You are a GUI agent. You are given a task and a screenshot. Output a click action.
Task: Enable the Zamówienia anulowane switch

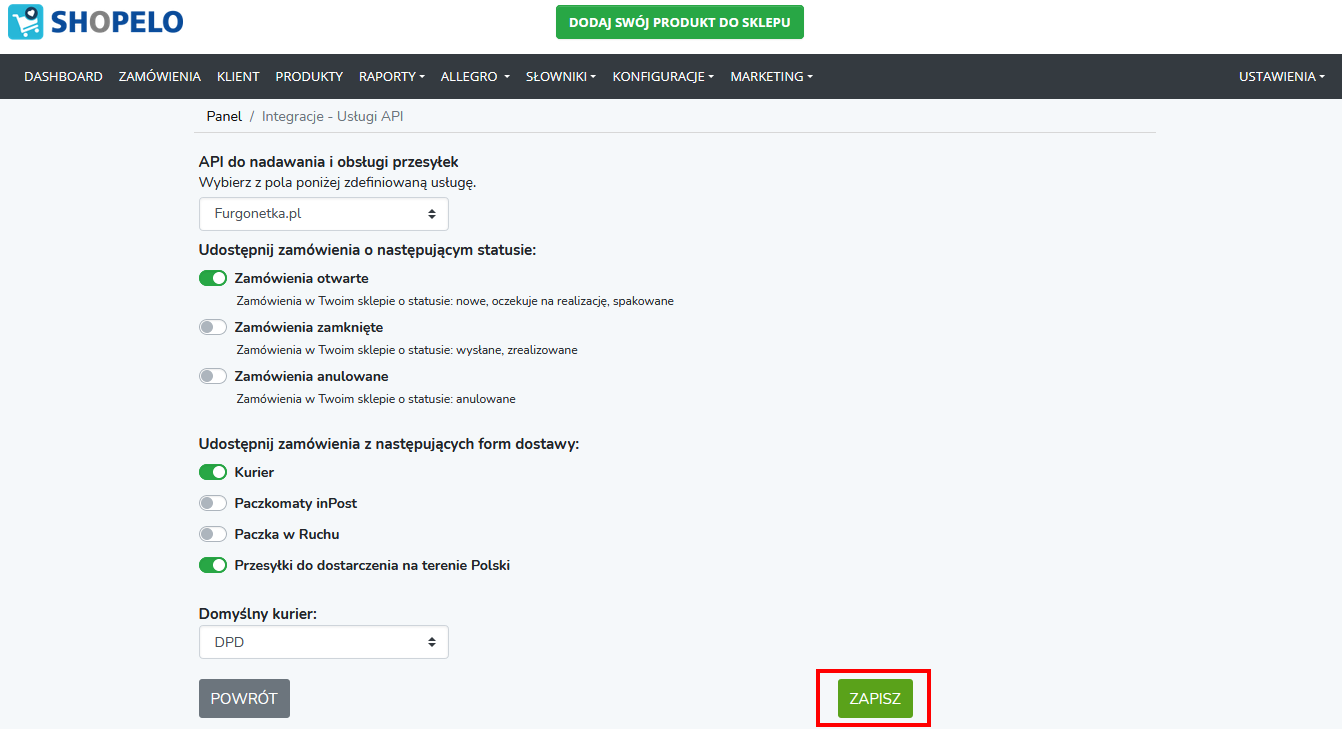pos(213,376)
